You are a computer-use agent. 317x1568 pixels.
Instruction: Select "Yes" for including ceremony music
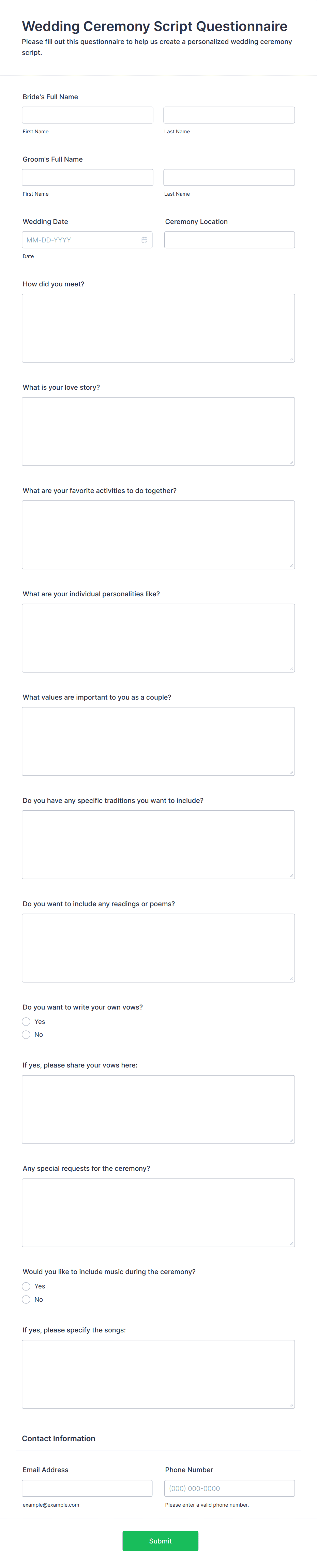26,1286
